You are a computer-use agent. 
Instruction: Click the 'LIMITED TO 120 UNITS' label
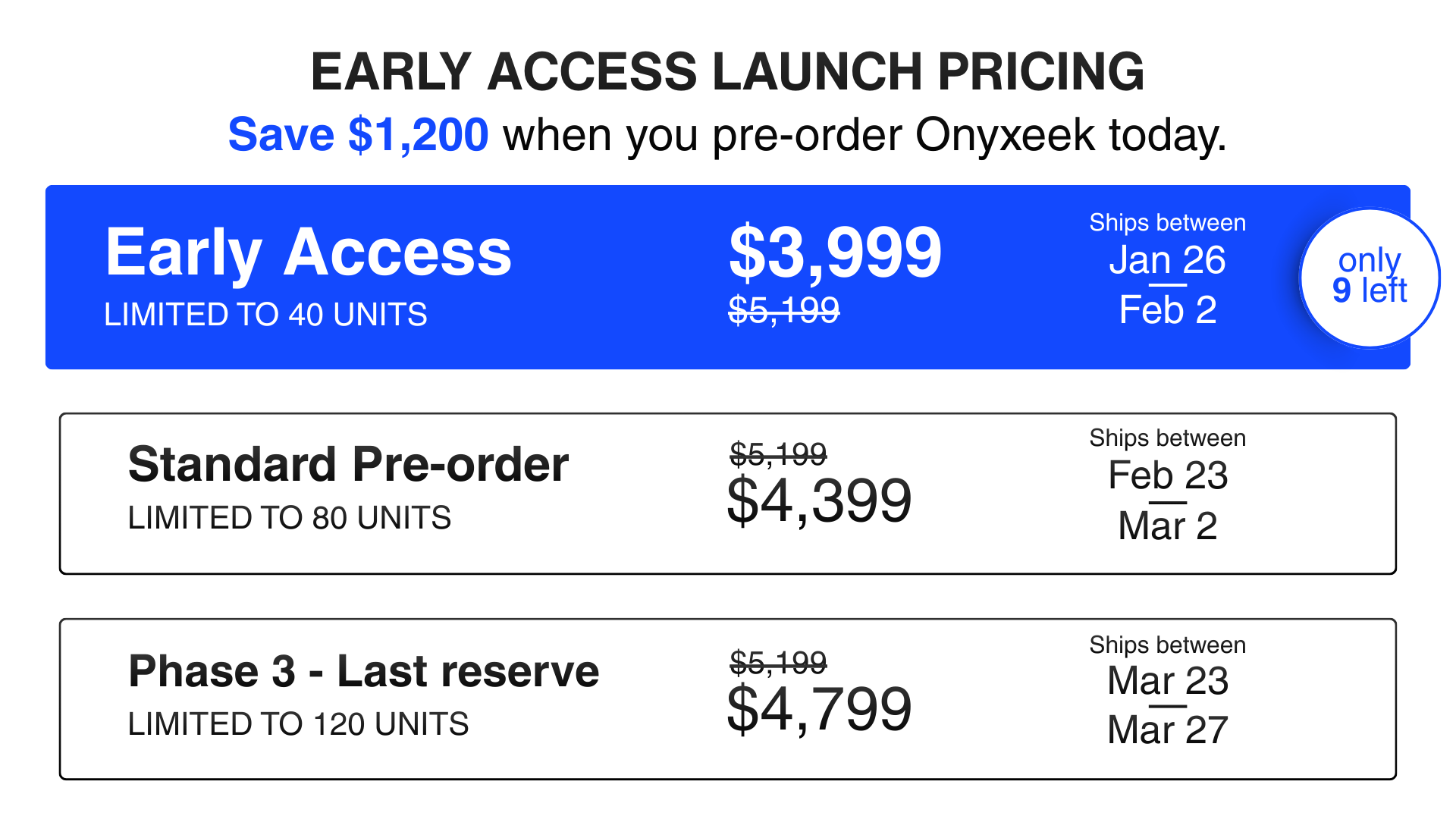298,724
